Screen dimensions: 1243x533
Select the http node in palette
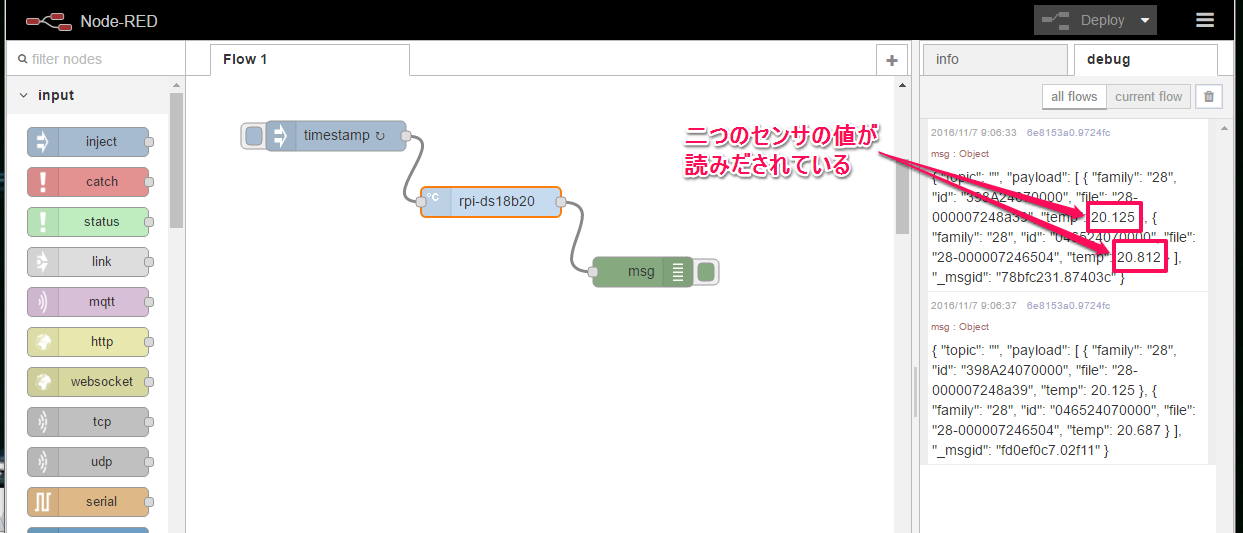[88, 342]
